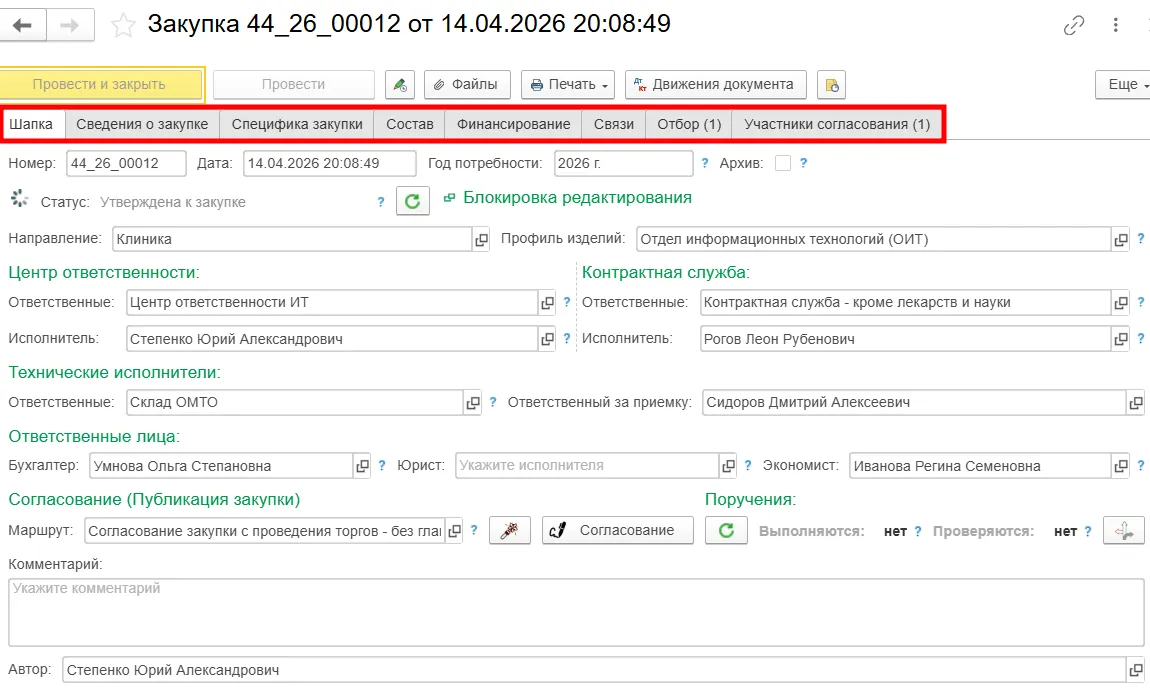Click the pencil-with-green-mark toolbar icon
The height and width of the screenshot is (690, 1150).
(x=400, y=84)
